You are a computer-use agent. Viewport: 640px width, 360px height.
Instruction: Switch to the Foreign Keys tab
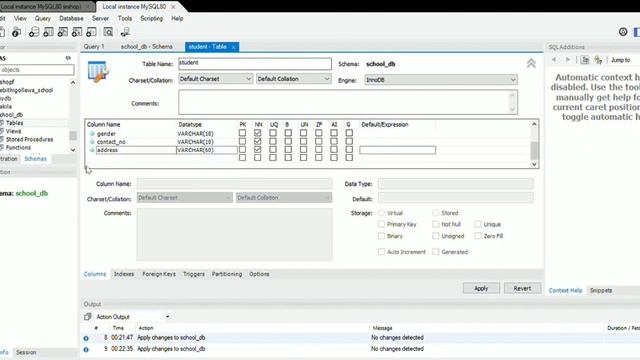pos(159,274)
